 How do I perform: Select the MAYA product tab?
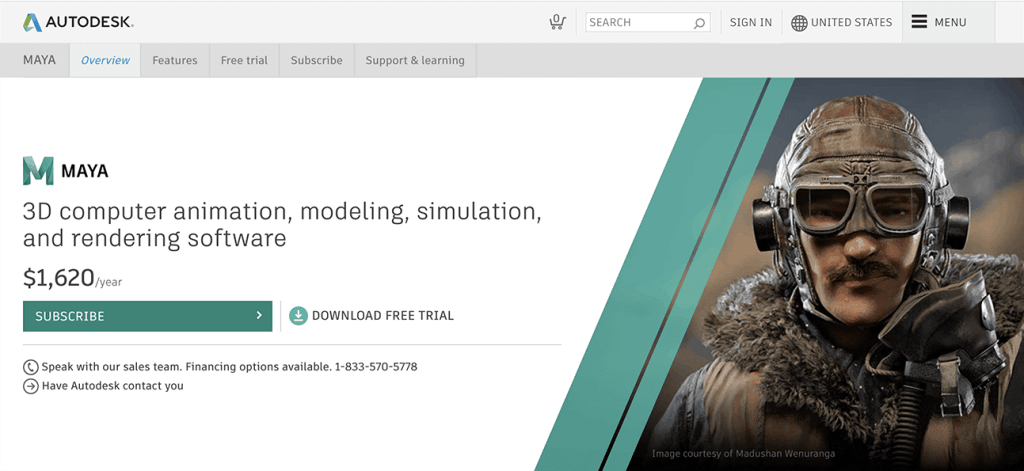(39, 60)
